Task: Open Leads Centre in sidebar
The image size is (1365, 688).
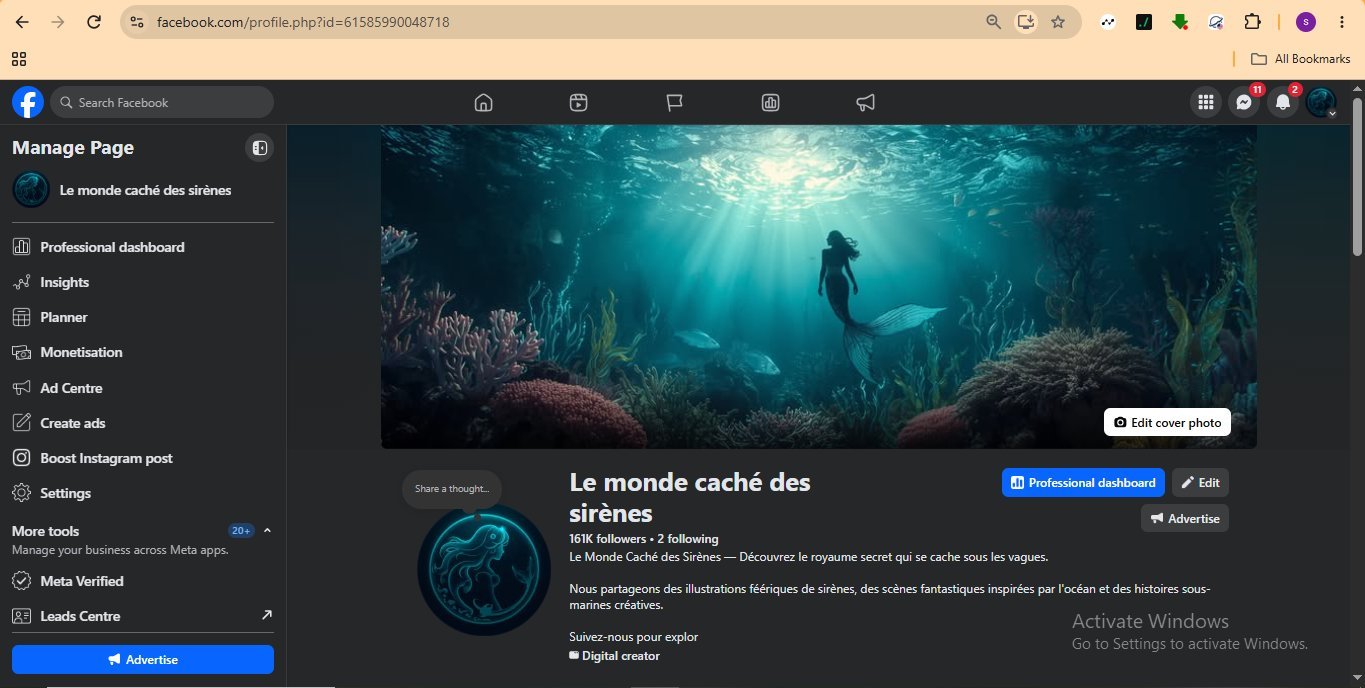Action: coord(142,616)
